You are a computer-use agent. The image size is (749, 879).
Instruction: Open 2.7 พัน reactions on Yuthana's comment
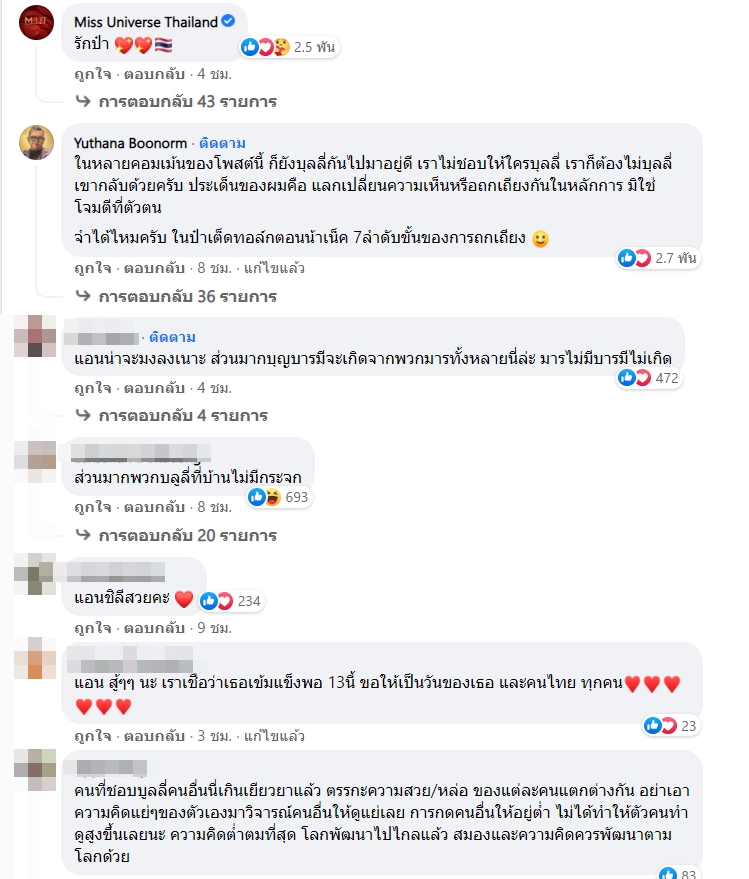[658, 258]
